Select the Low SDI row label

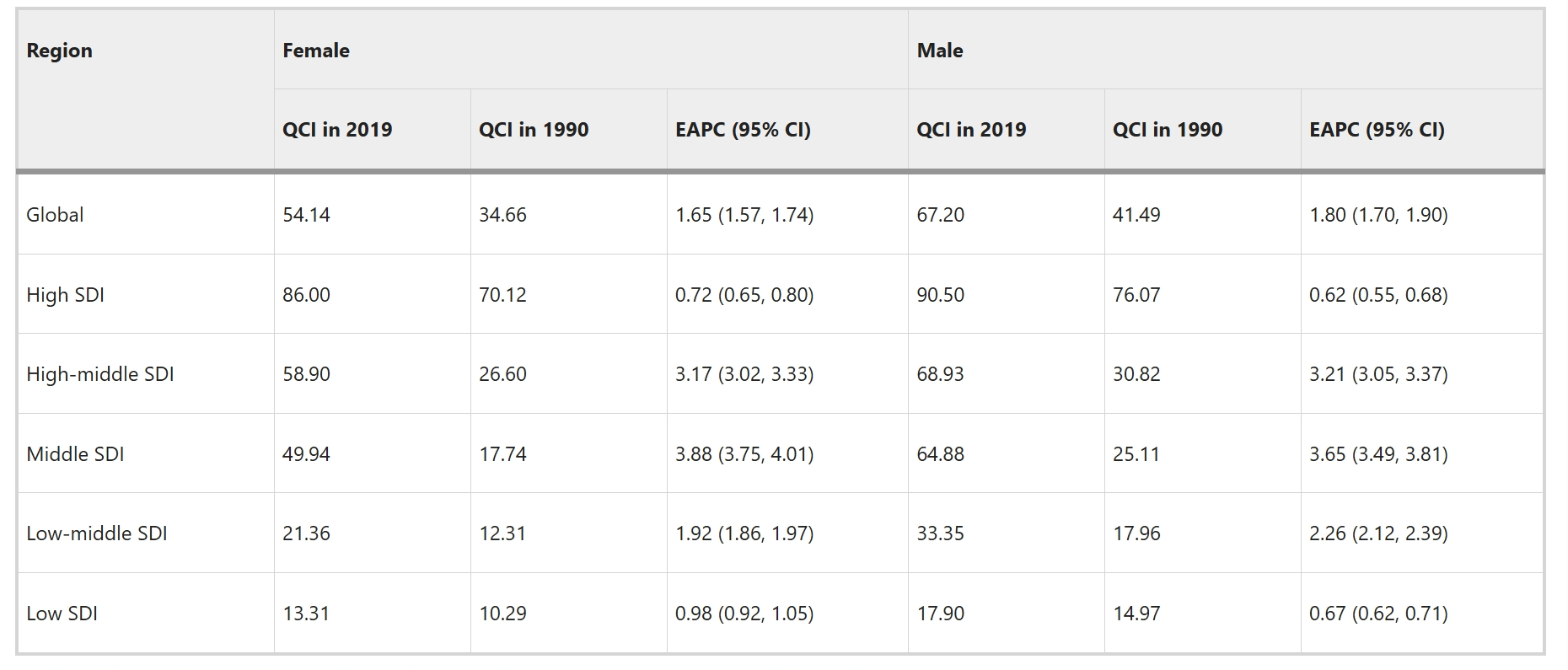click(62, 614)
